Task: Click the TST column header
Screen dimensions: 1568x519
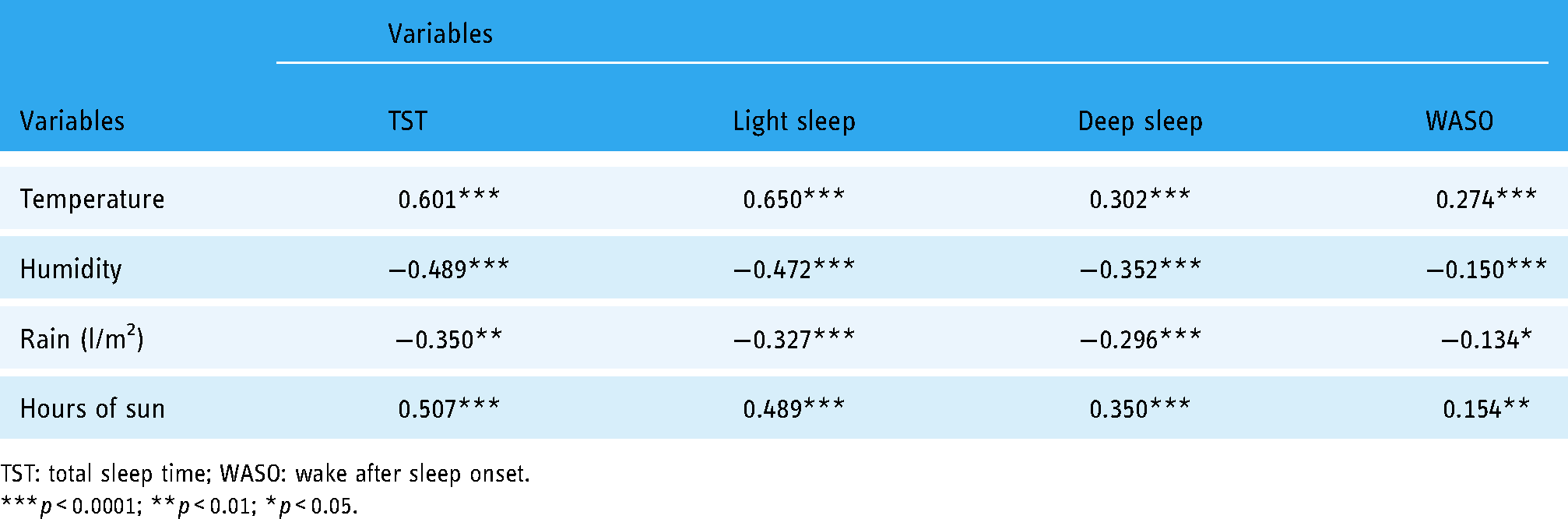Action: [407, 121]
